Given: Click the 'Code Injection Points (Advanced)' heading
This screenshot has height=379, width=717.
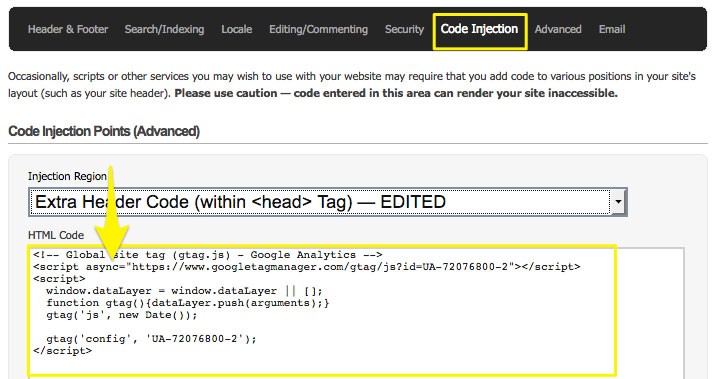Looking at the screenshot, I should pyautogui.click(x=104, y=131).
